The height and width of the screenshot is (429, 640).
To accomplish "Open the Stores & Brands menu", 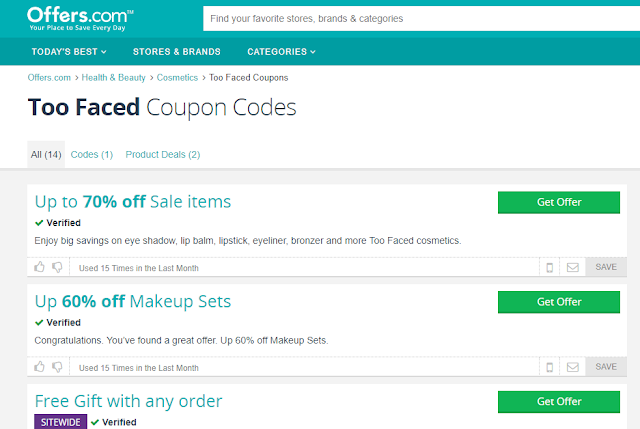I will 176,51.
